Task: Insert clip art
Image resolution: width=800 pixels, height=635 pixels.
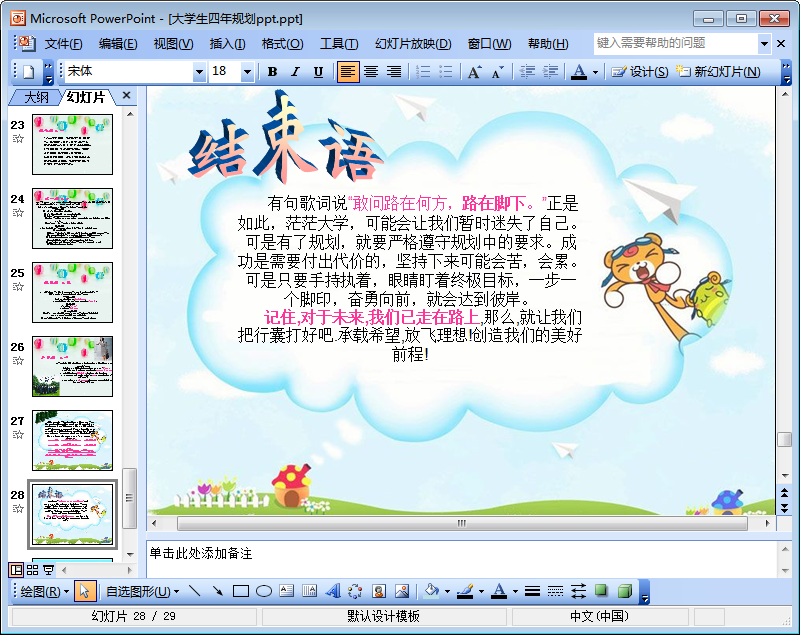Action: point(379,591)
